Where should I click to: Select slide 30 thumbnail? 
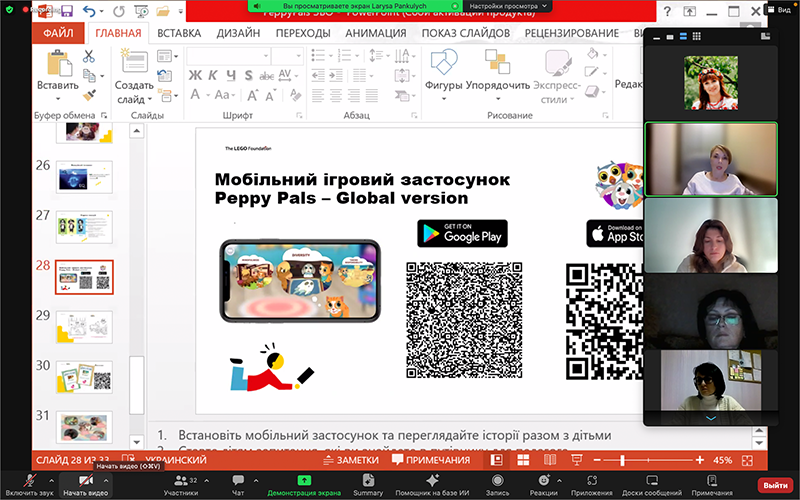84,377
